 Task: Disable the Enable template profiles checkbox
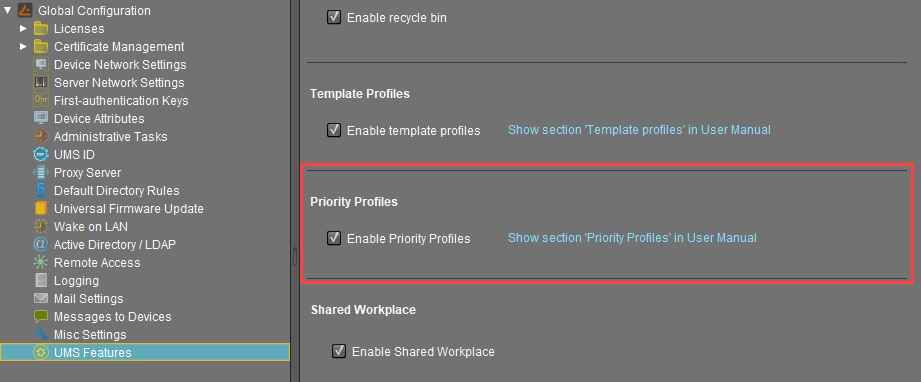(334, 130)
